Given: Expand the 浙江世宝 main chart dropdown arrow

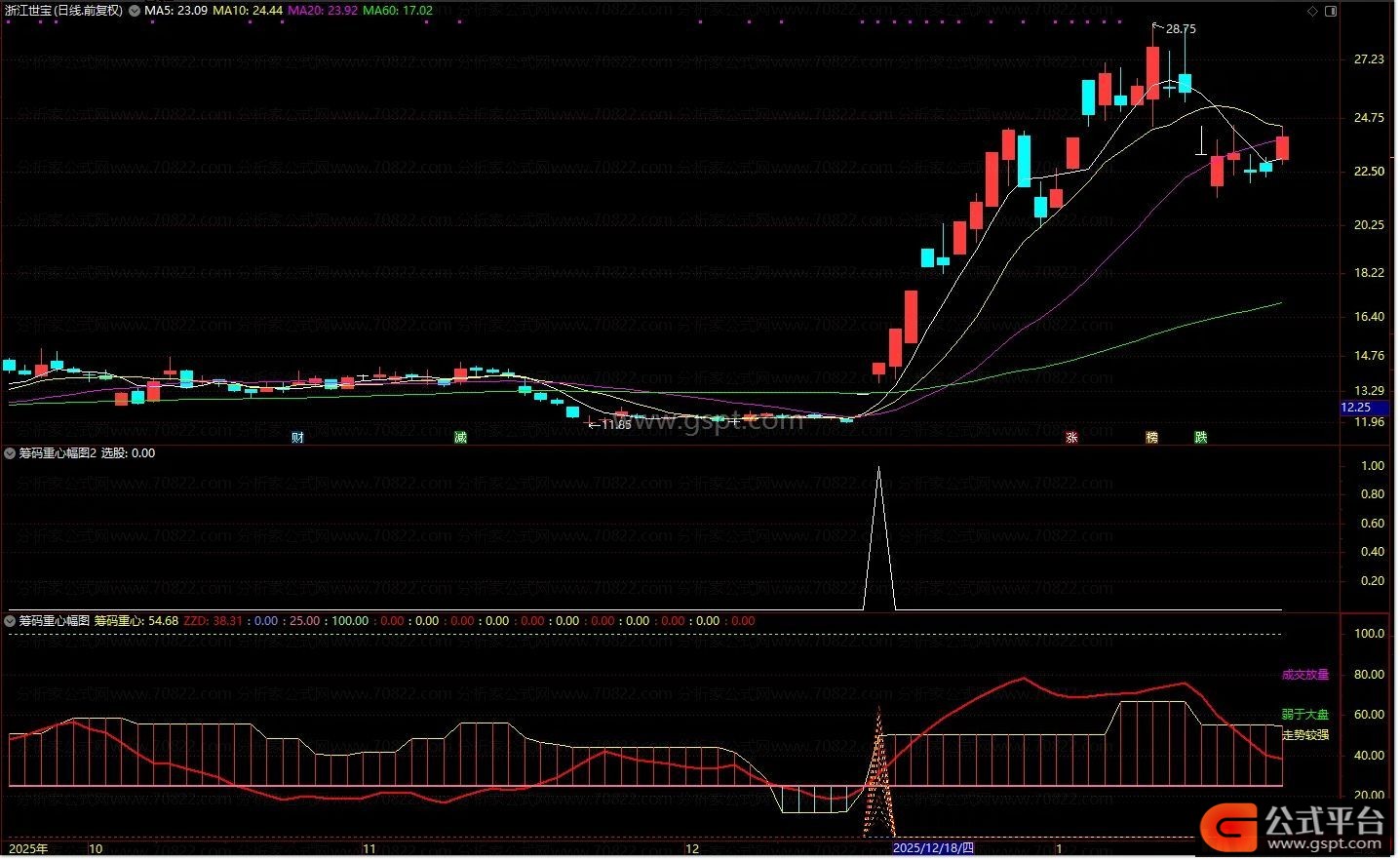Looking at the screenshot, I should (135, 11).
